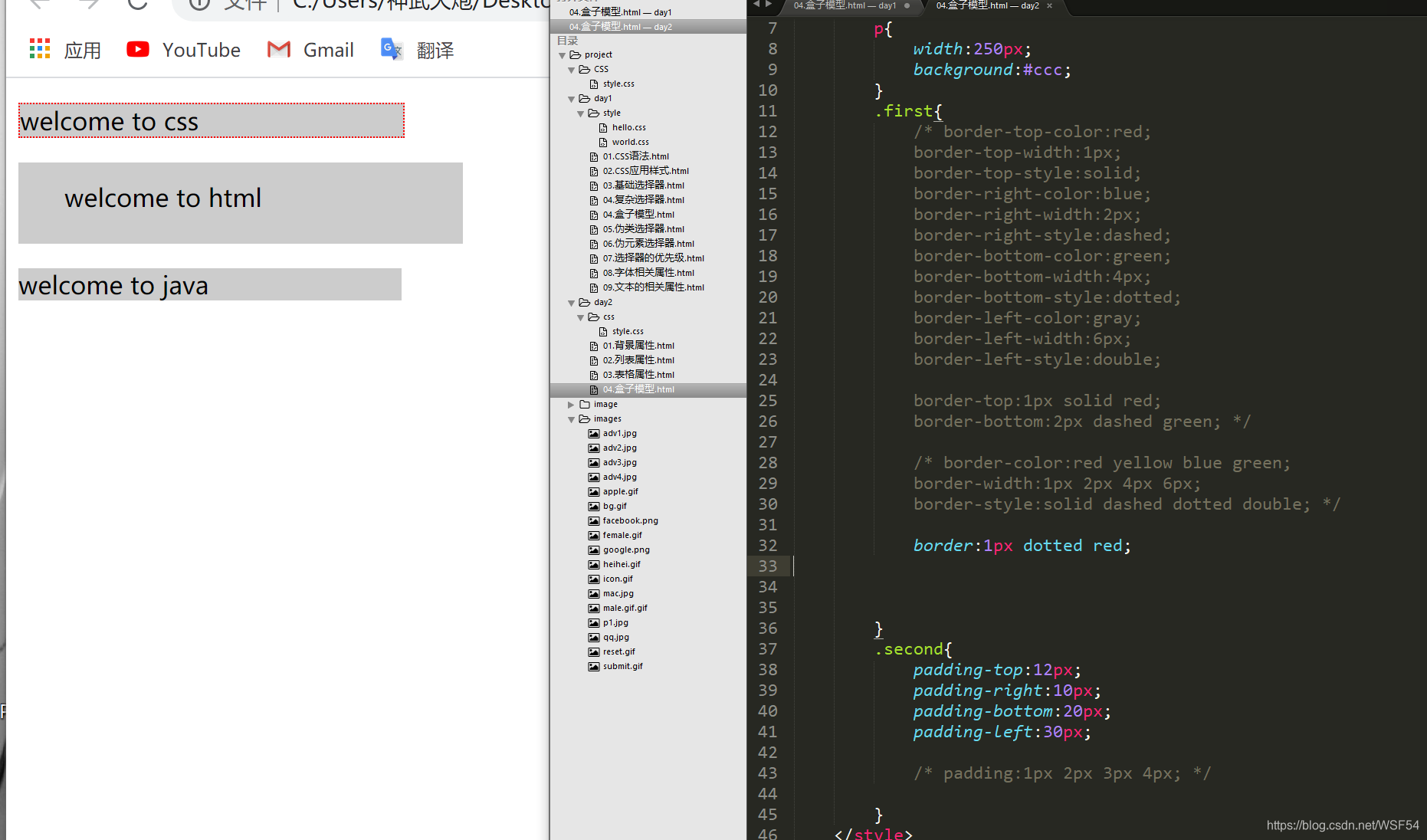Image resolution: width=1427 pixels, height=840 pixels.
Task: Click the reset.gif image file icon
Action: [594, 652]
